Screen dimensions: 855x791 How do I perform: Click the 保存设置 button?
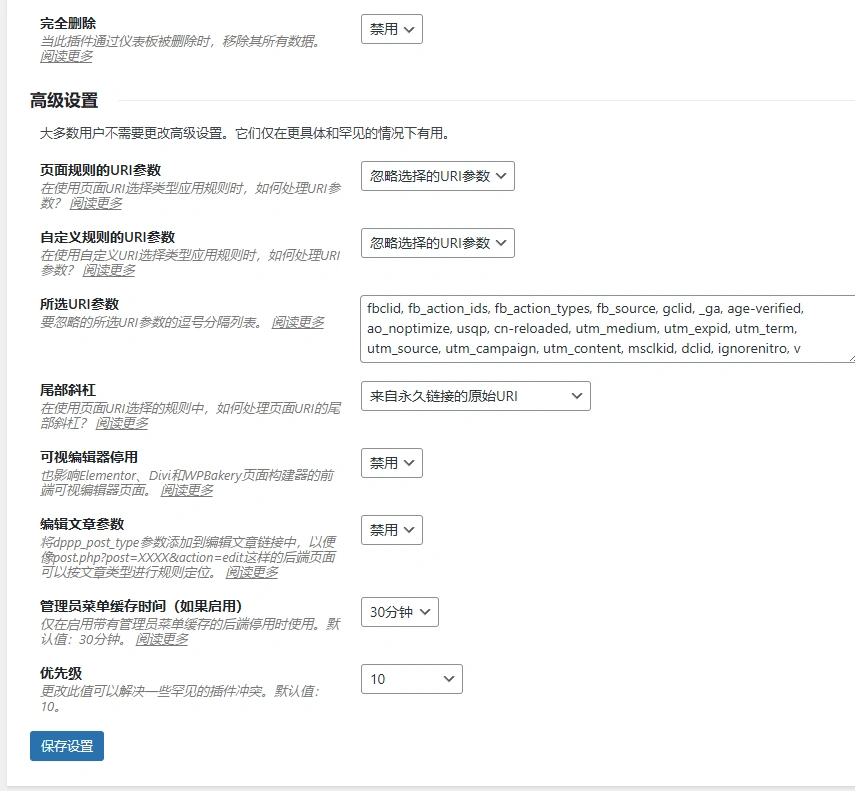(x=64, y=746)
